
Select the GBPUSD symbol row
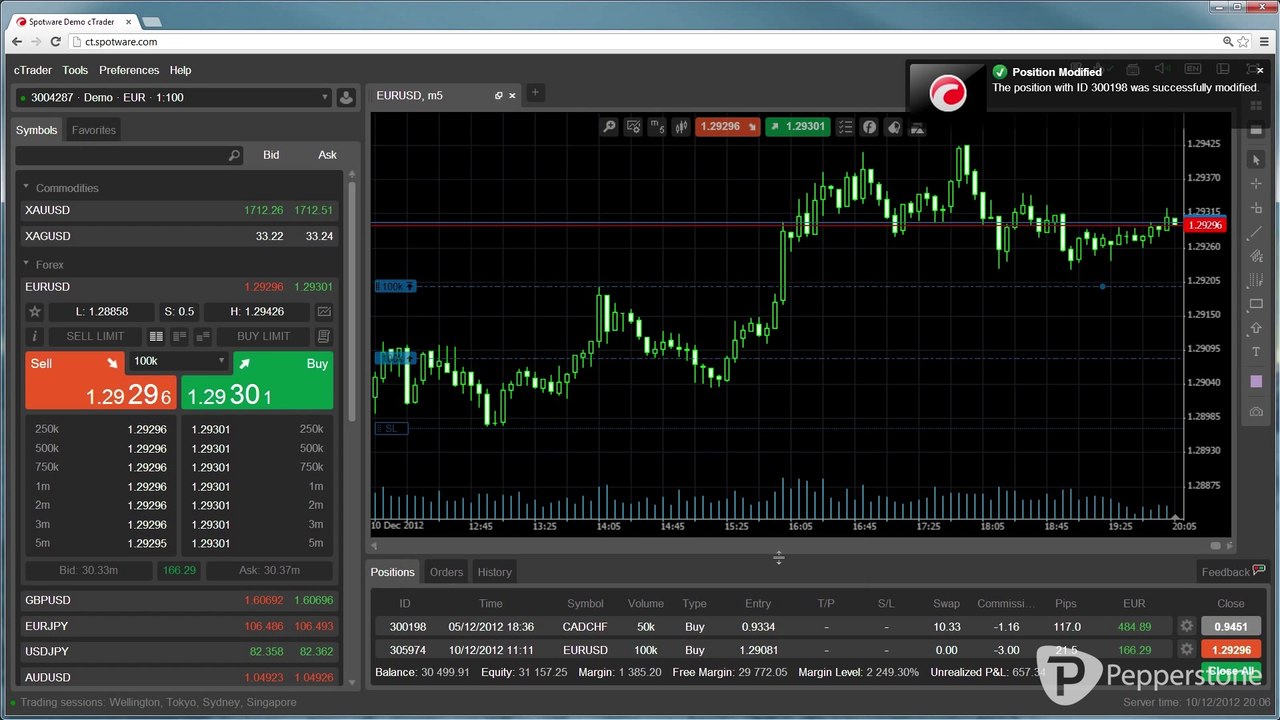[x=180, y=600]
